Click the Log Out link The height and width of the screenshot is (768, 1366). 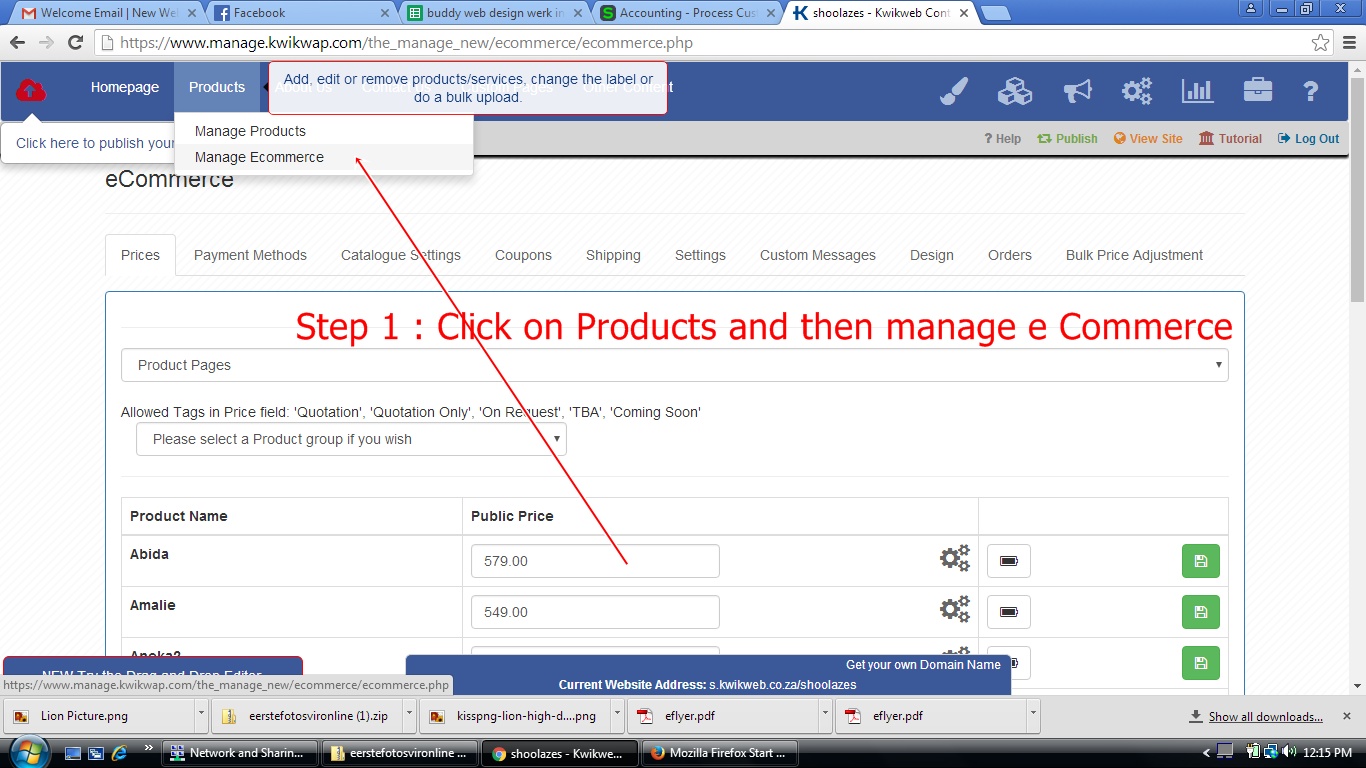coord(1308,139)
